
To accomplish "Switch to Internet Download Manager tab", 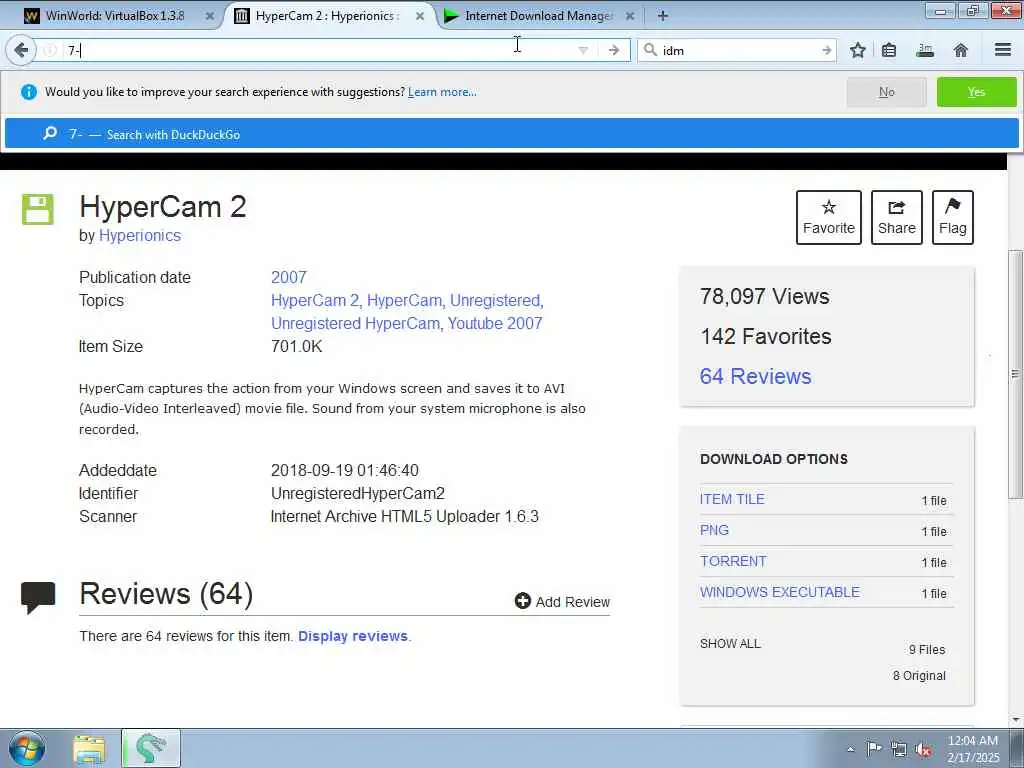I will click(x=537, y=16).
